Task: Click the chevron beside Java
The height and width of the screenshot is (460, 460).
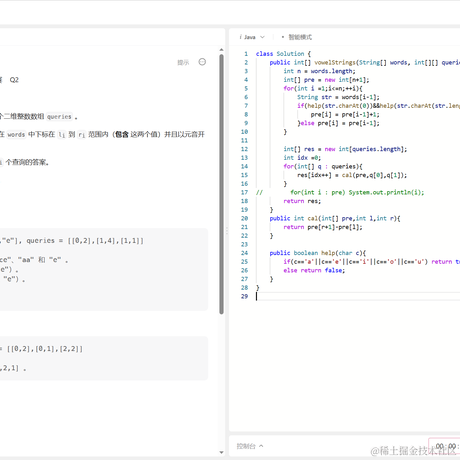Action: (x=262, y=37)
